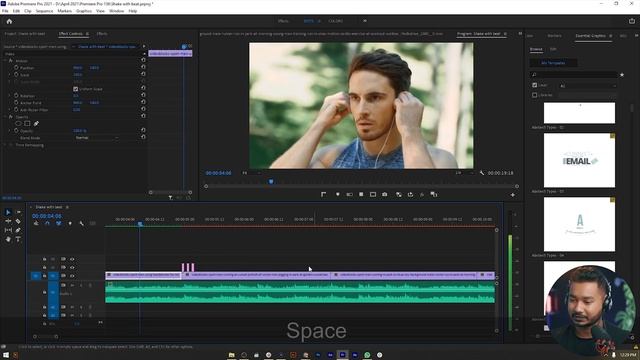Open timeline display settings wrench

click(x=81, y=223)
